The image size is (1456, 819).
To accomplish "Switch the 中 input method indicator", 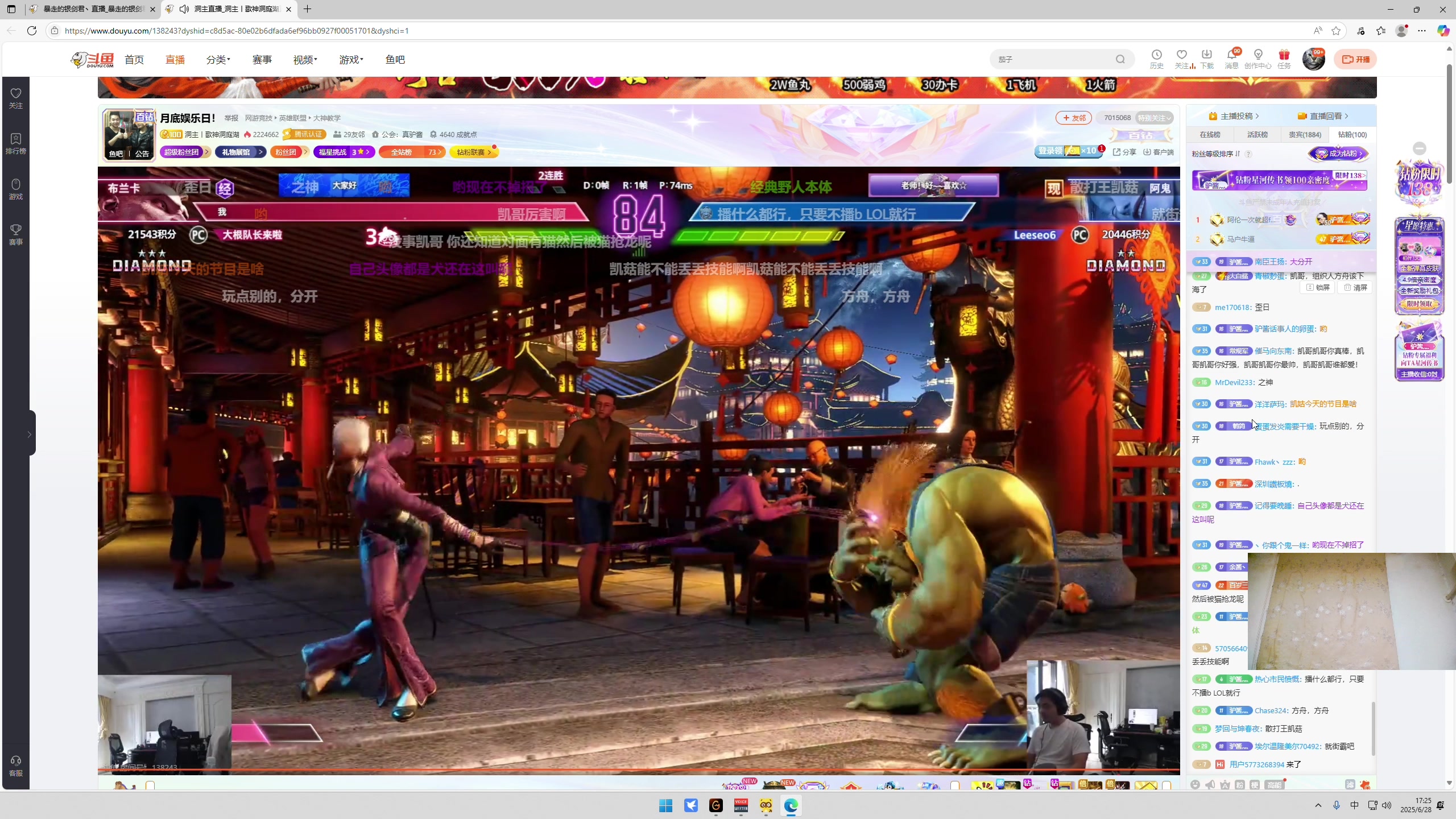I will (1354, 805).
